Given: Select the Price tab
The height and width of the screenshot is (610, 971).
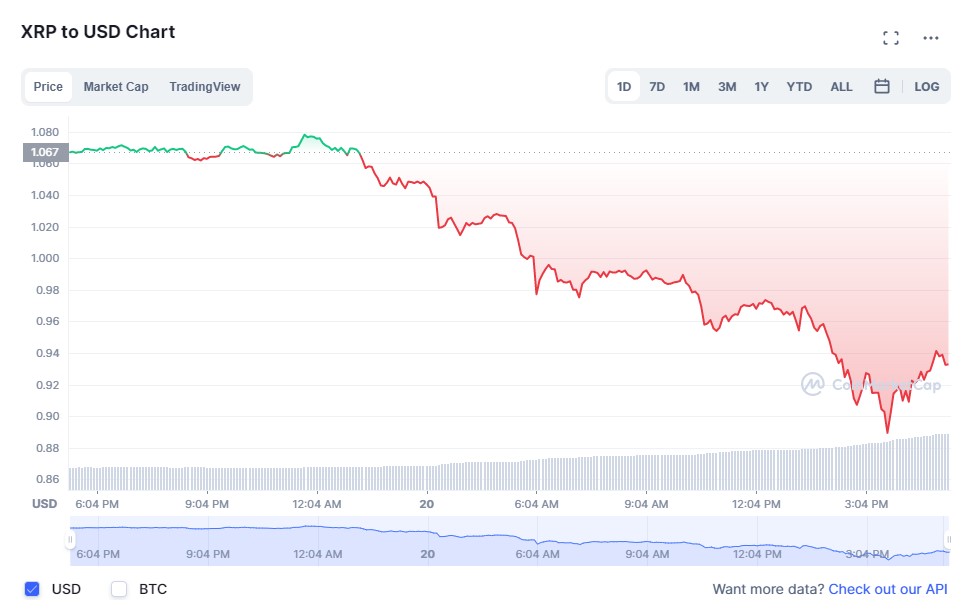Looking at the screenshot, I should tap(48, 87).
